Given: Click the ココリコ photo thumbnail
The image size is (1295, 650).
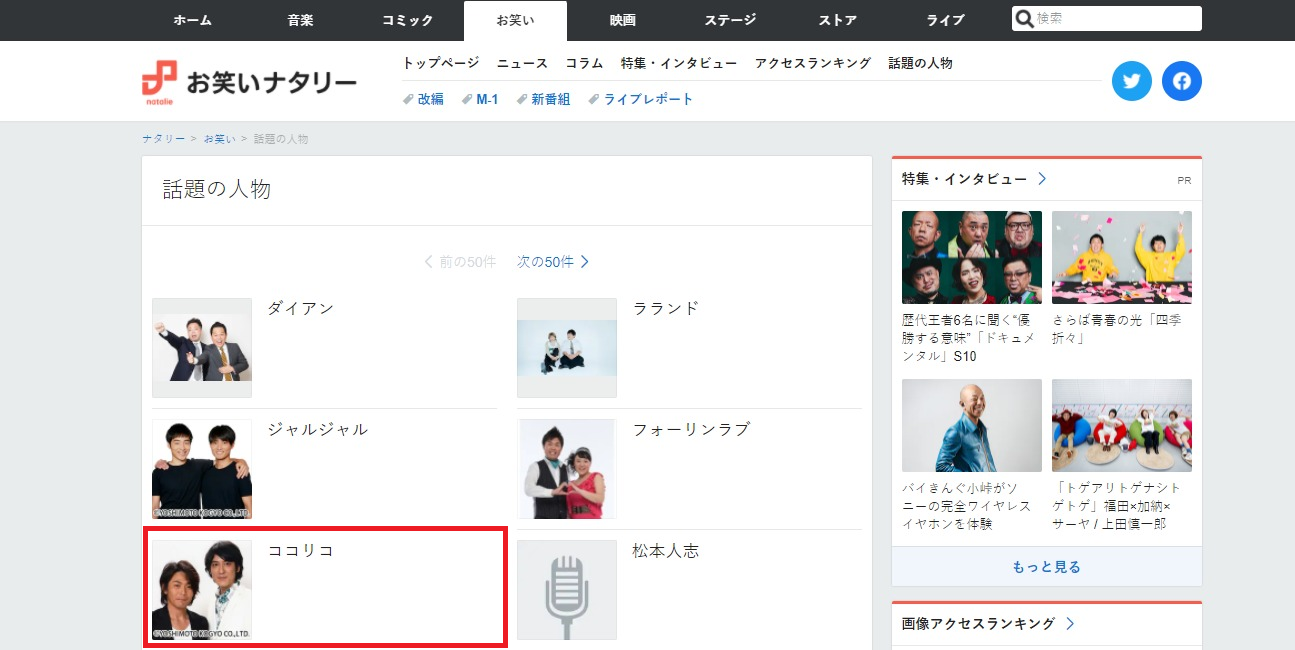Looking at the screenshot, I should pos(202,590).
